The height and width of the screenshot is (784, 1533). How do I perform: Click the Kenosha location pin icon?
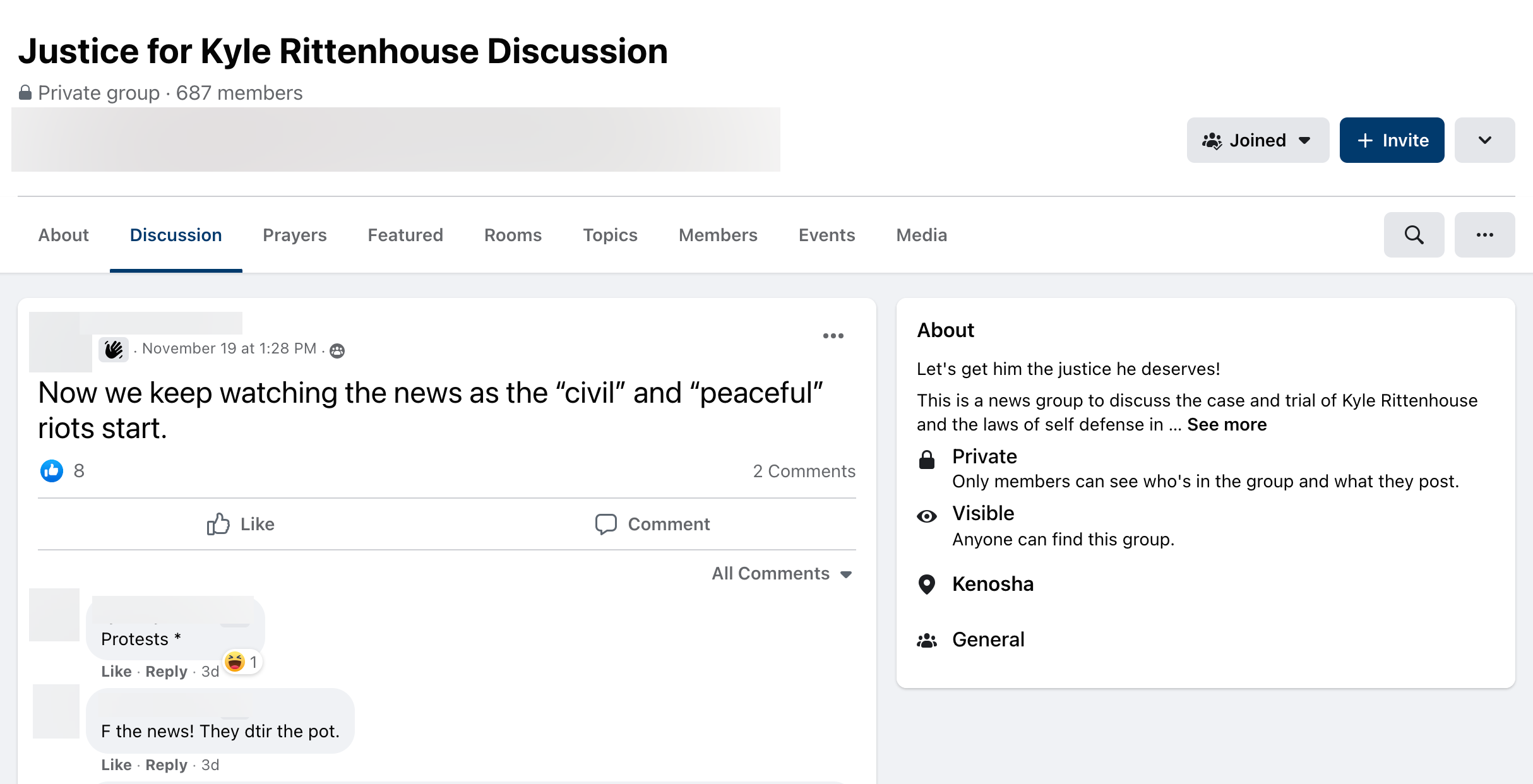point(926,585)
